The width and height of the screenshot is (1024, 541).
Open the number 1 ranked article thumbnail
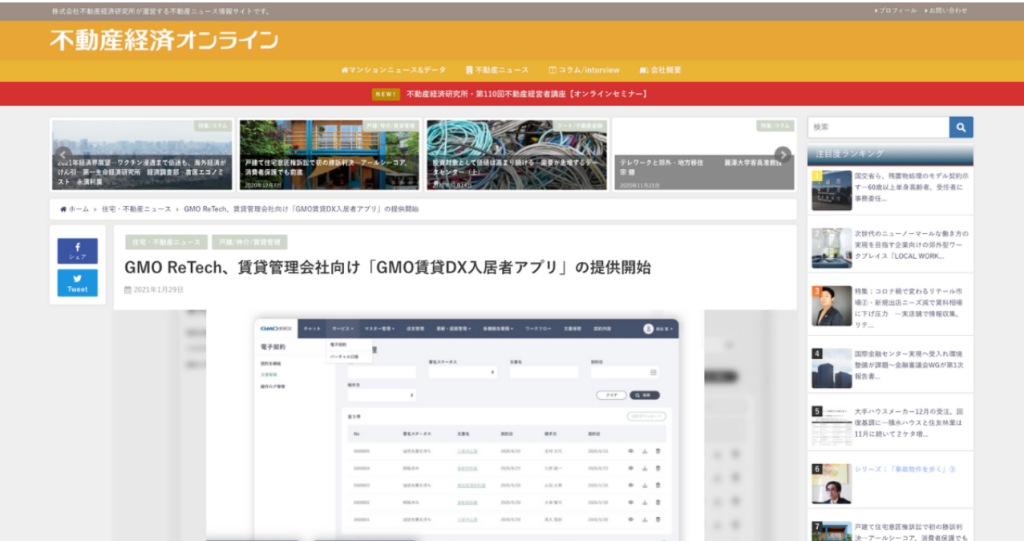831,190
